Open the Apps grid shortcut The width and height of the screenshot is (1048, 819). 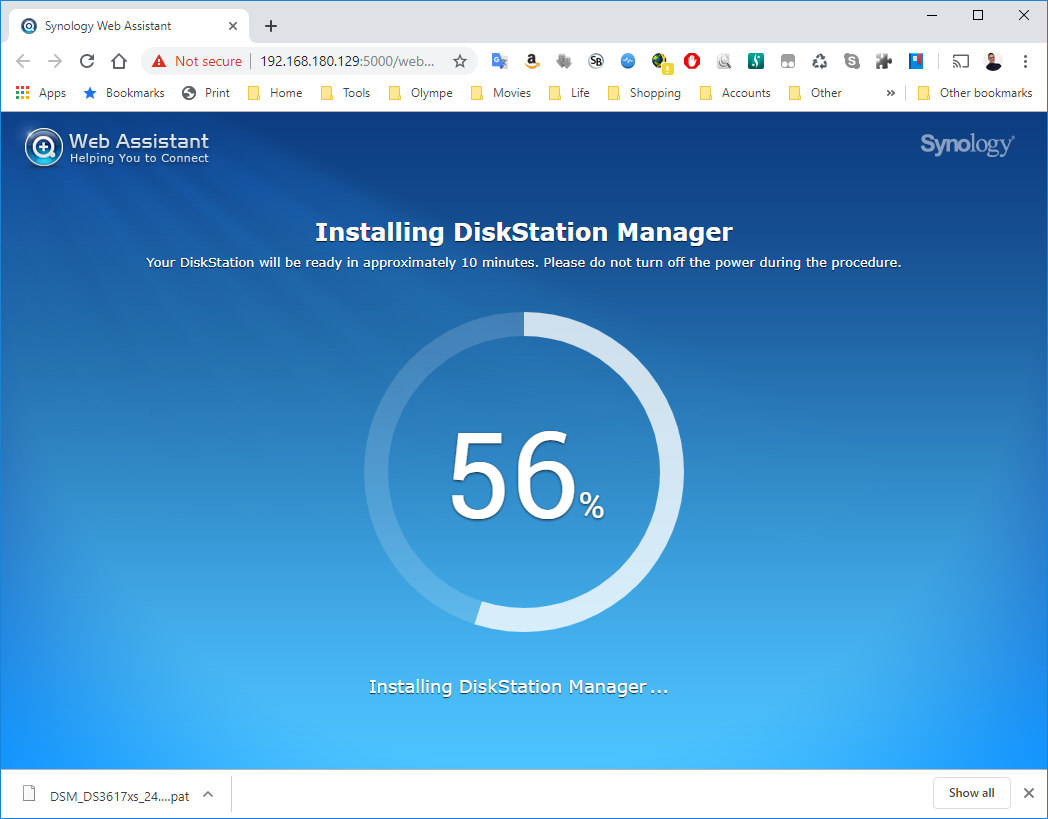[41, 93]
